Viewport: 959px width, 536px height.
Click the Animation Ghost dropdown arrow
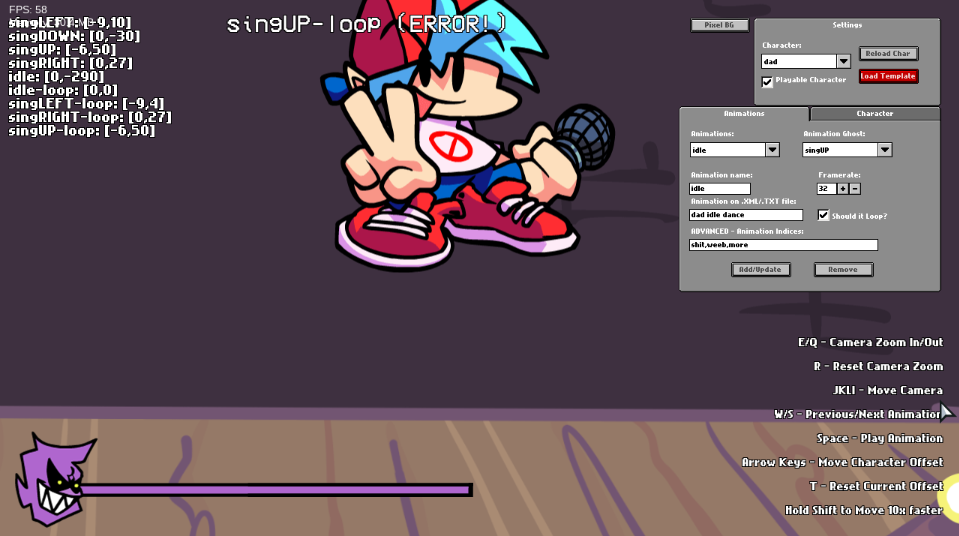tap(884, 150)
